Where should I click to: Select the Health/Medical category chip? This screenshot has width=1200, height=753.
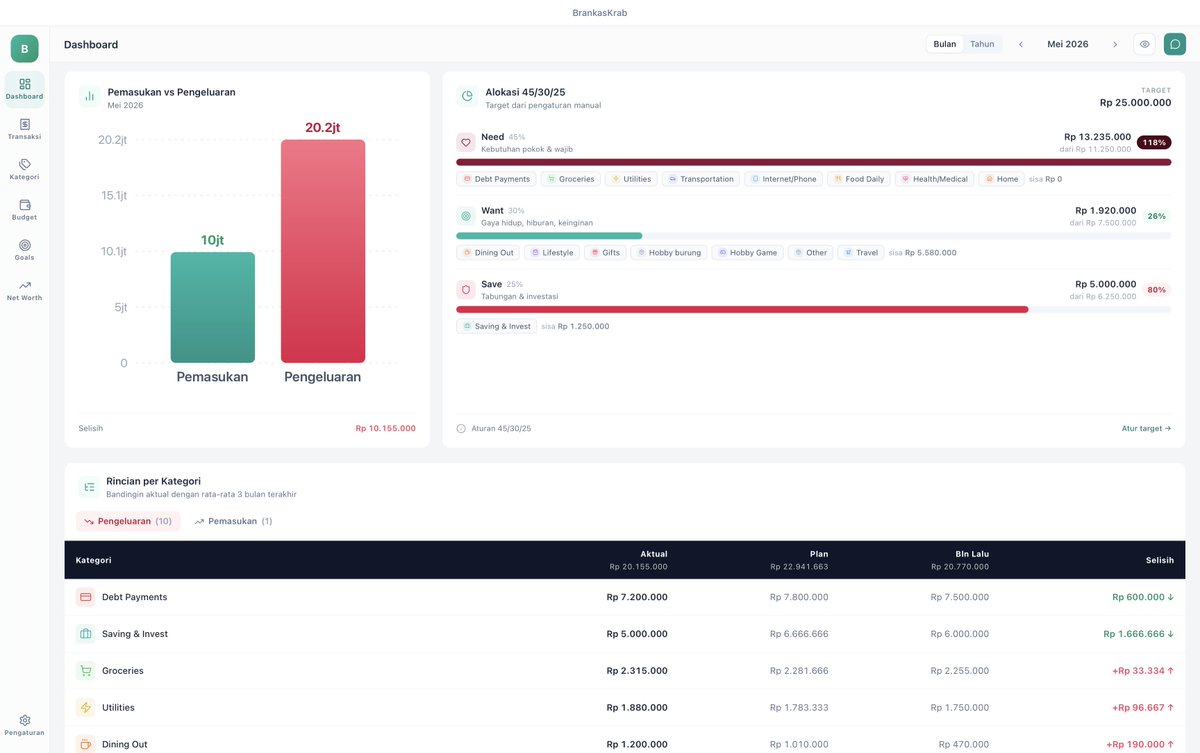pos(934,179)
